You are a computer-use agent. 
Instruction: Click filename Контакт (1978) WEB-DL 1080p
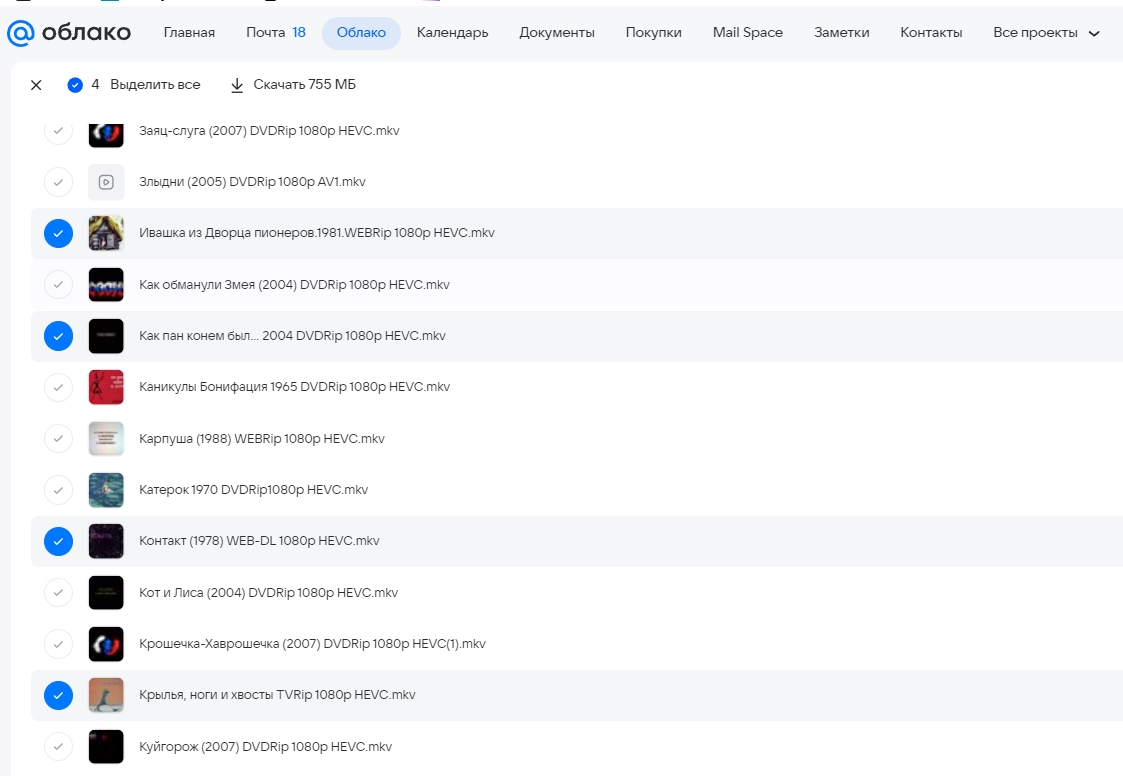(259, 541)
